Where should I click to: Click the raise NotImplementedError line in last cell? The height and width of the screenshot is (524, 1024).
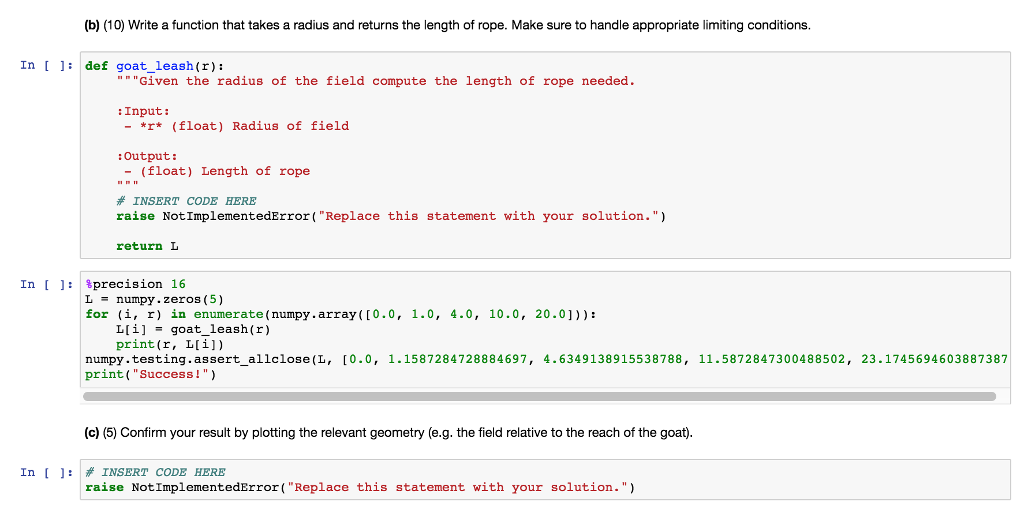[360, 487]
